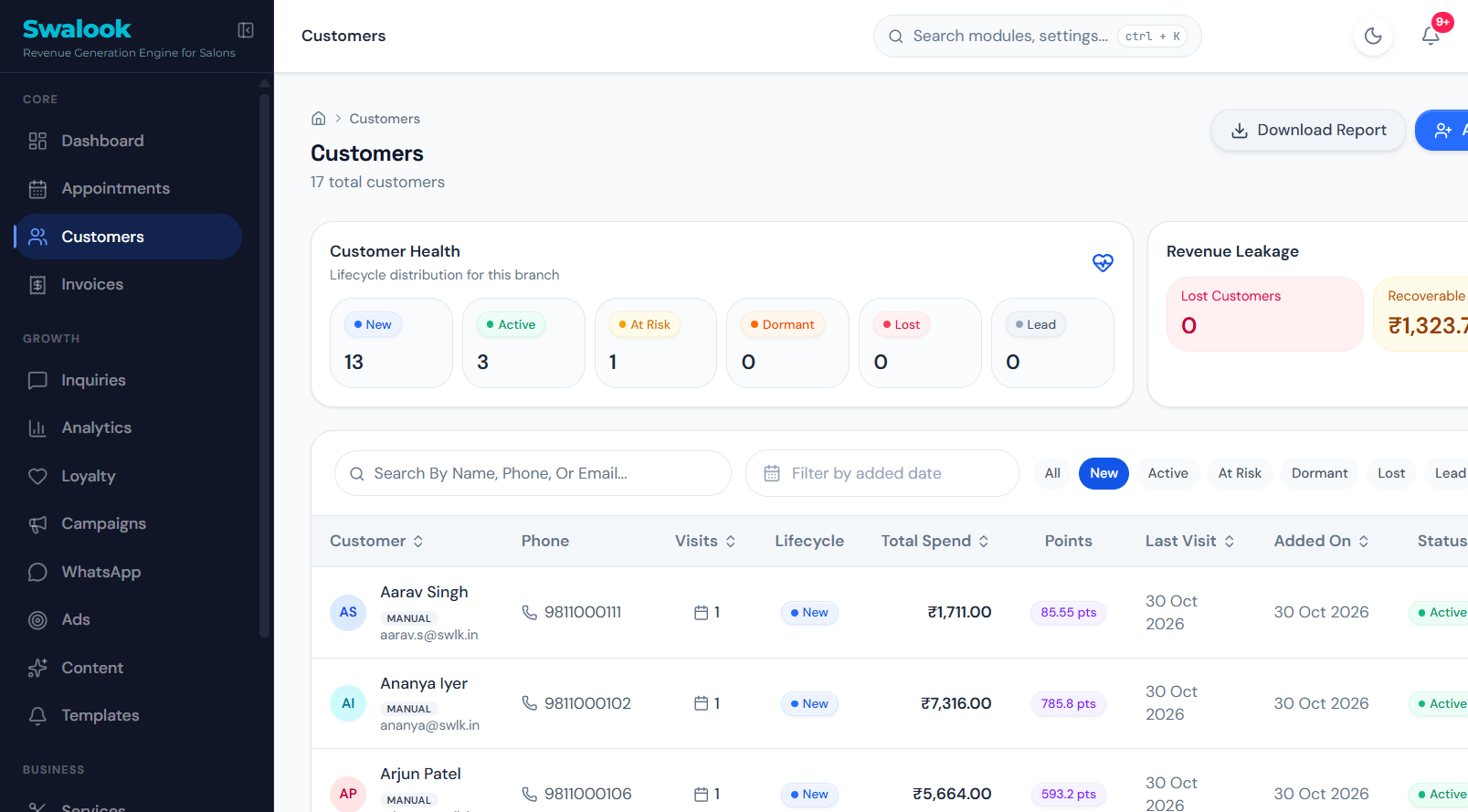1468x812 pixels.
Task: Open the Filter by added date picker
Action: [882, 473]
